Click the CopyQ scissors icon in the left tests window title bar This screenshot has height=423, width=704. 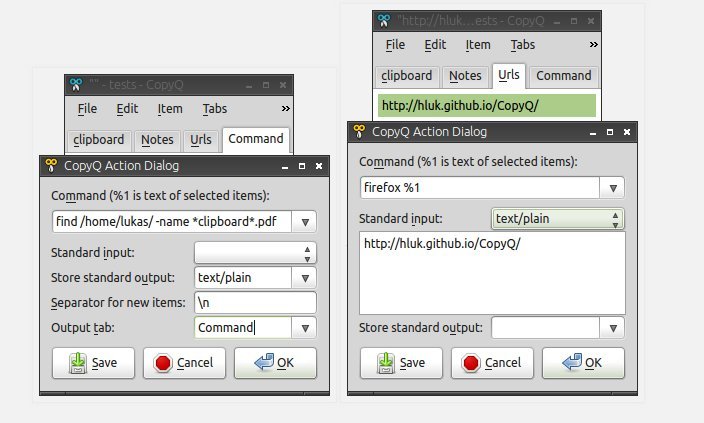[74, 85]
